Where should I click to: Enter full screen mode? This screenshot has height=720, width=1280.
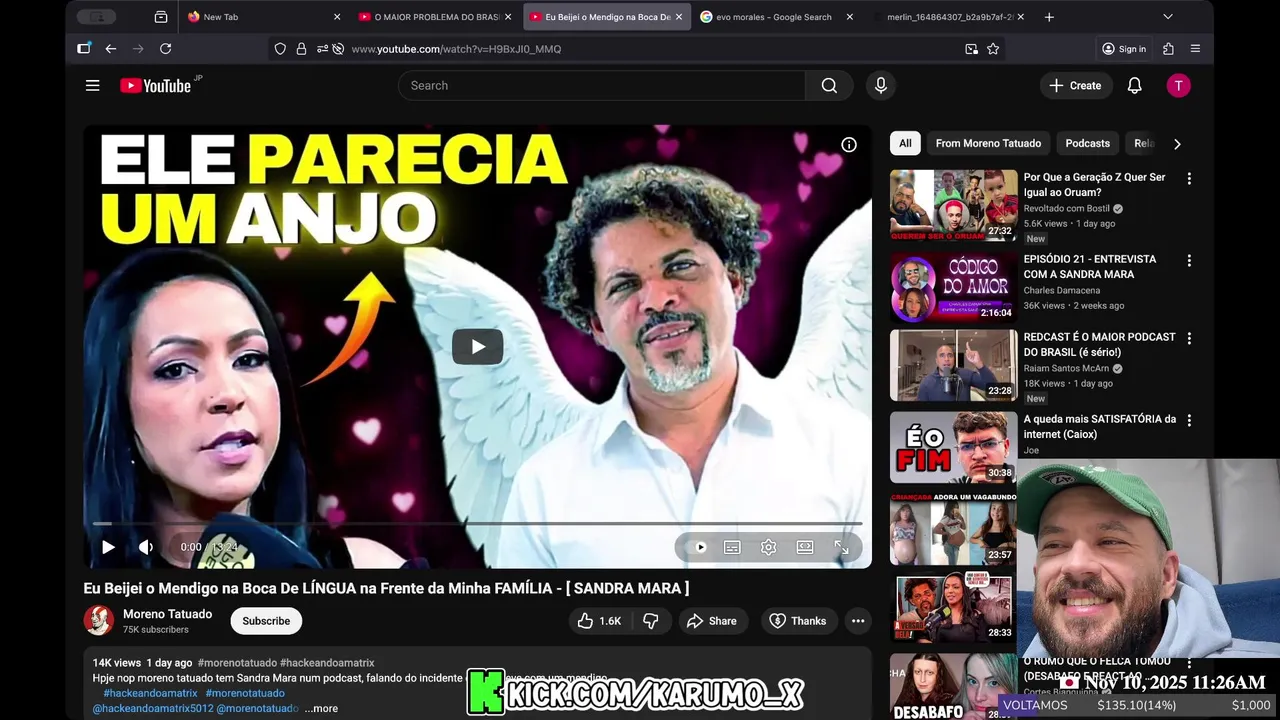[841, 547]
